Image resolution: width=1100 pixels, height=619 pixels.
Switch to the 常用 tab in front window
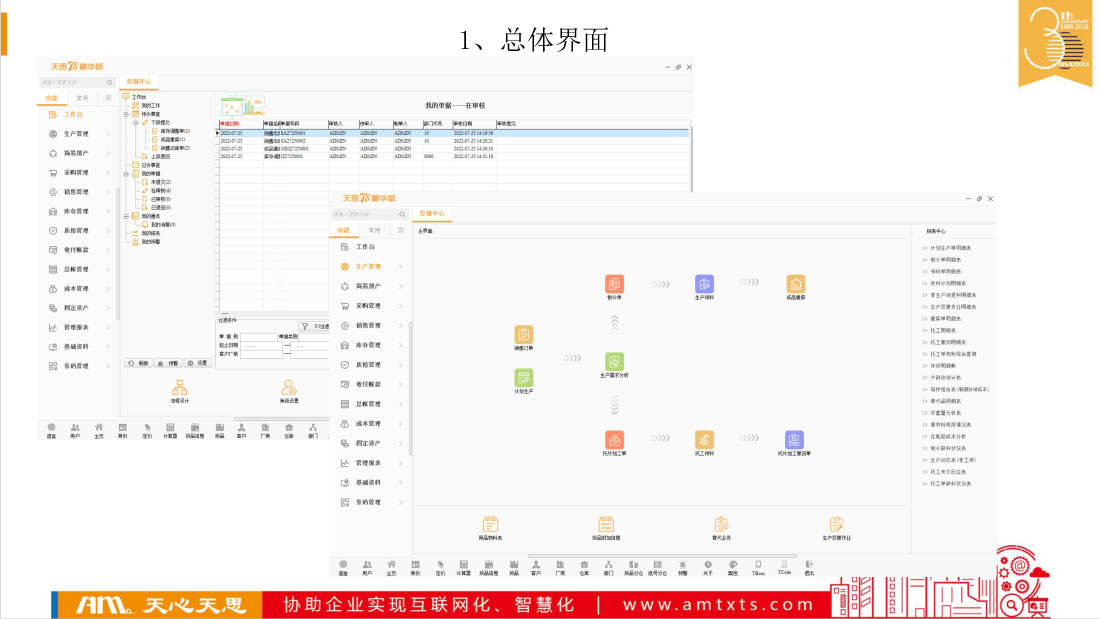click(x=375, y=230)
